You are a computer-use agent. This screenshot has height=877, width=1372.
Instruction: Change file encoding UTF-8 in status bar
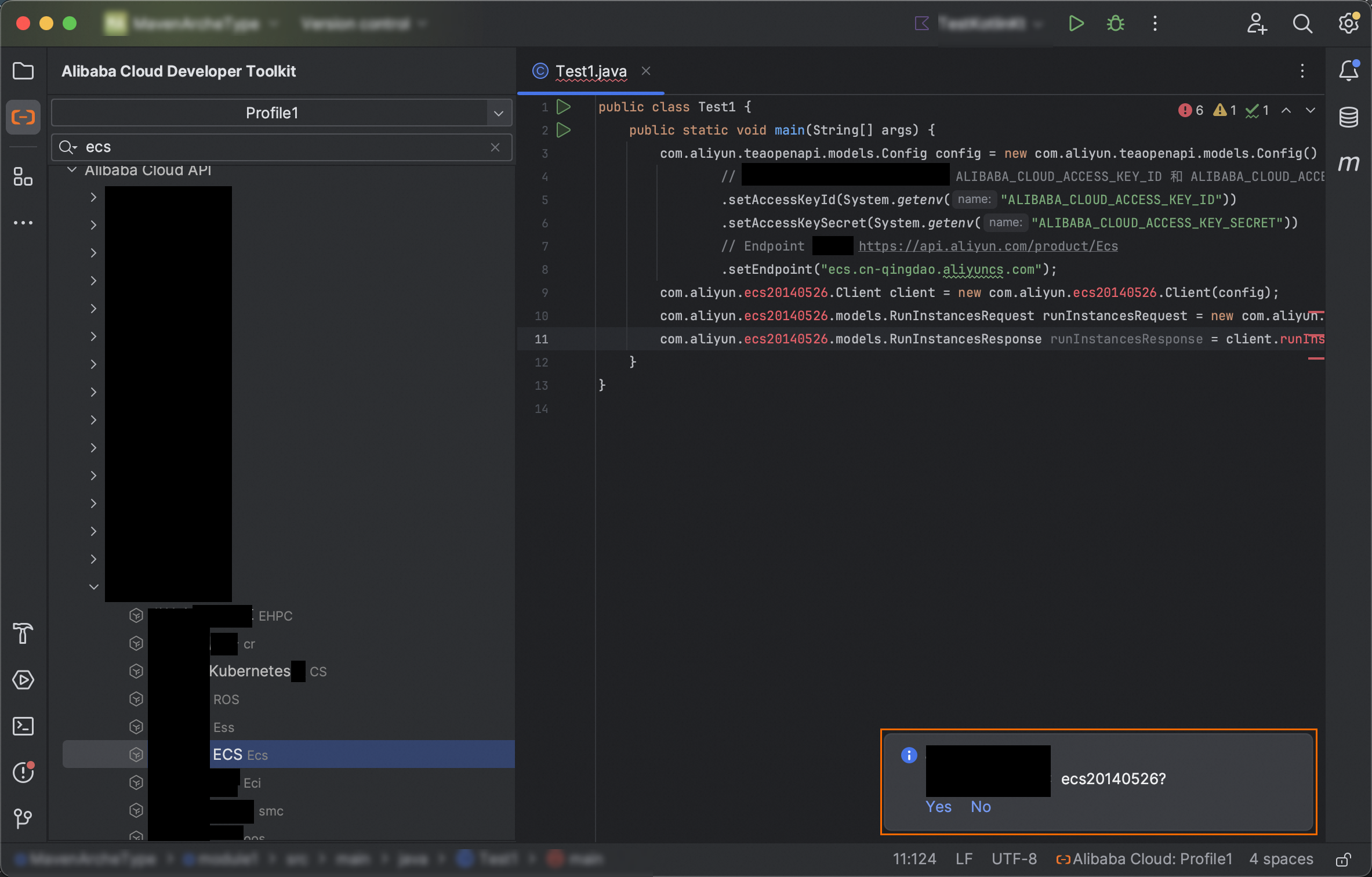click(x=1014, y=859)
